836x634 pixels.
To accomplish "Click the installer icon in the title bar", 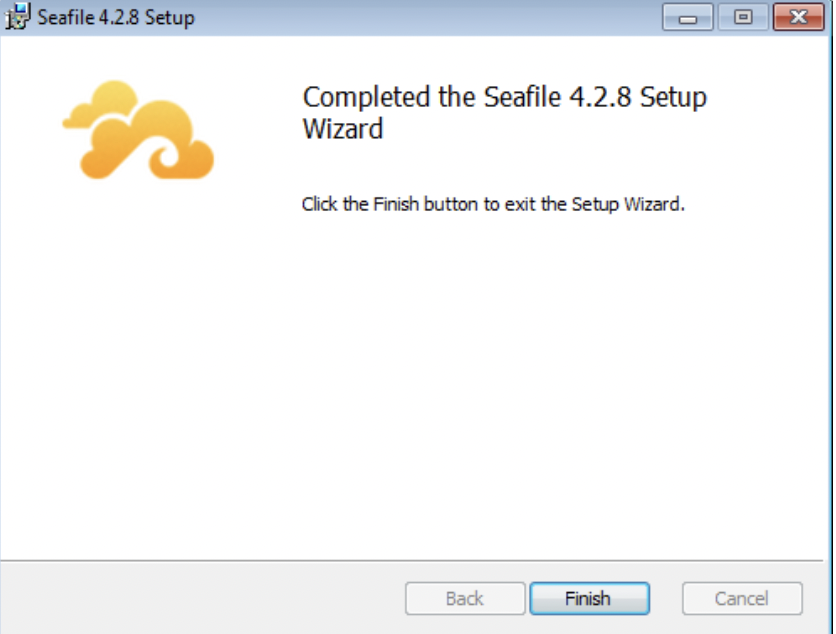I will tap(17, 18).
